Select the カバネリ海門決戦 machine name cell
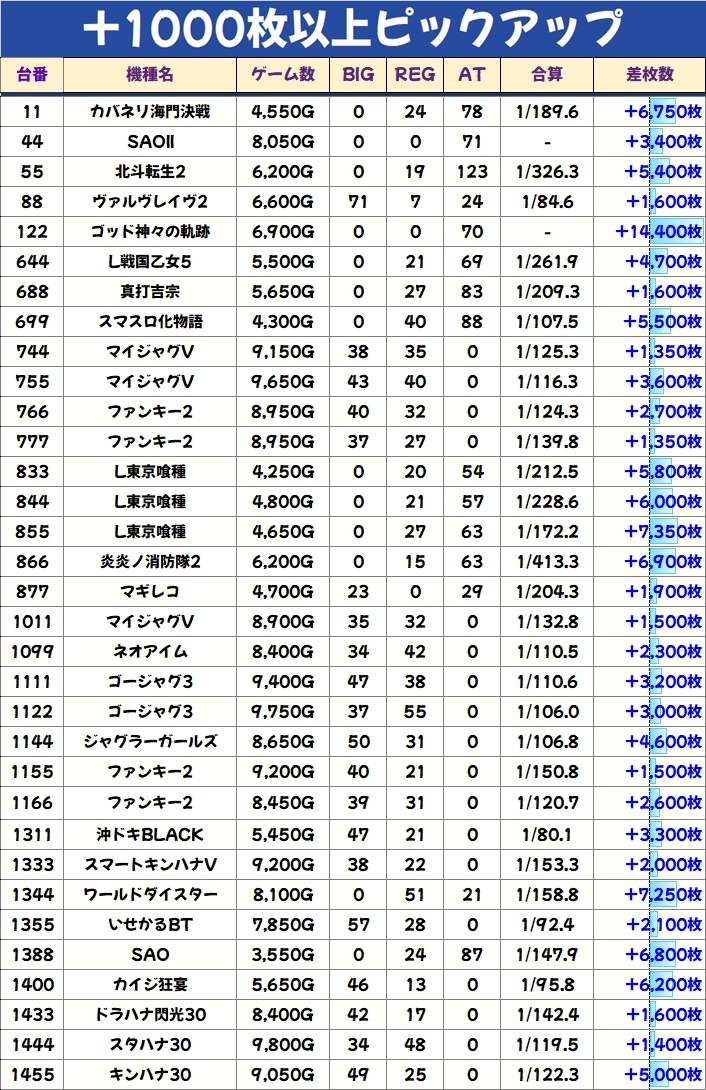The width and height of the screenshot is (706, 1090). (150, 112)
